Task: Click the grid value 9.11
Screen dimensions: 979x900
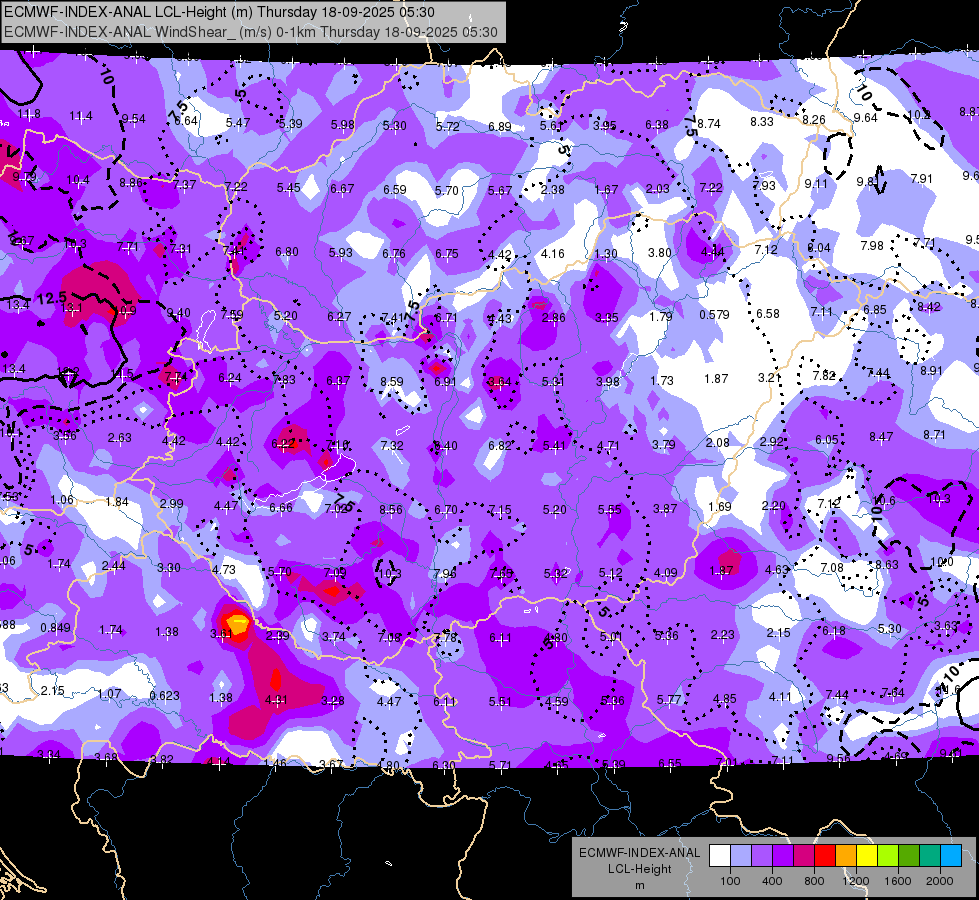Action: point(816,184)
